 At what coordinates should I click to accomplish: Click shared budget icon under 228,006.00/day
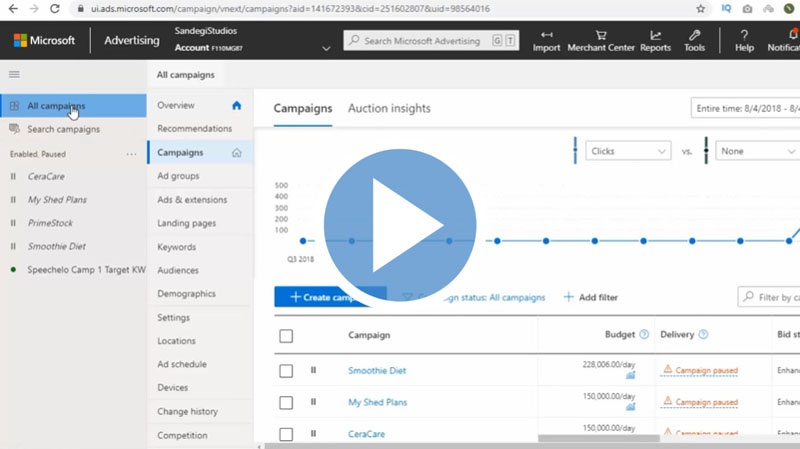click(x=631, y=375)
